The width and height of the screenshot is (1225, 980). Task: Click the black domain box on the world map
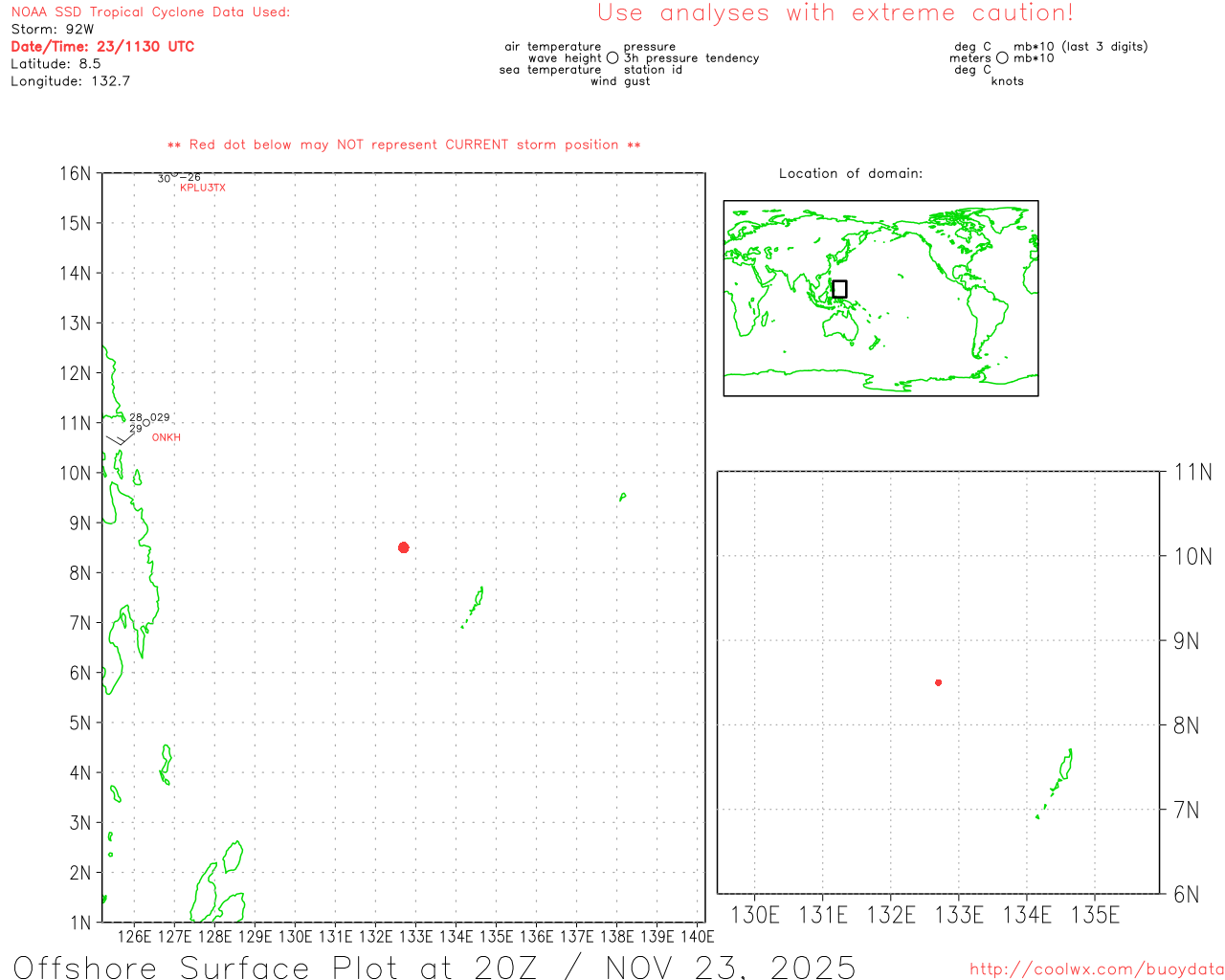[839, 289]
